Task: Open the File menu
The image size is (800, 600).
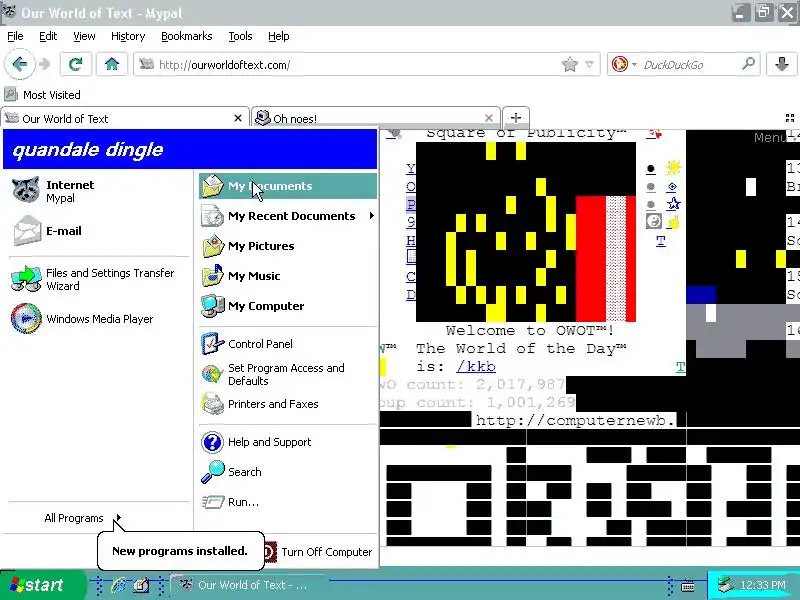Action: (15, 36)
